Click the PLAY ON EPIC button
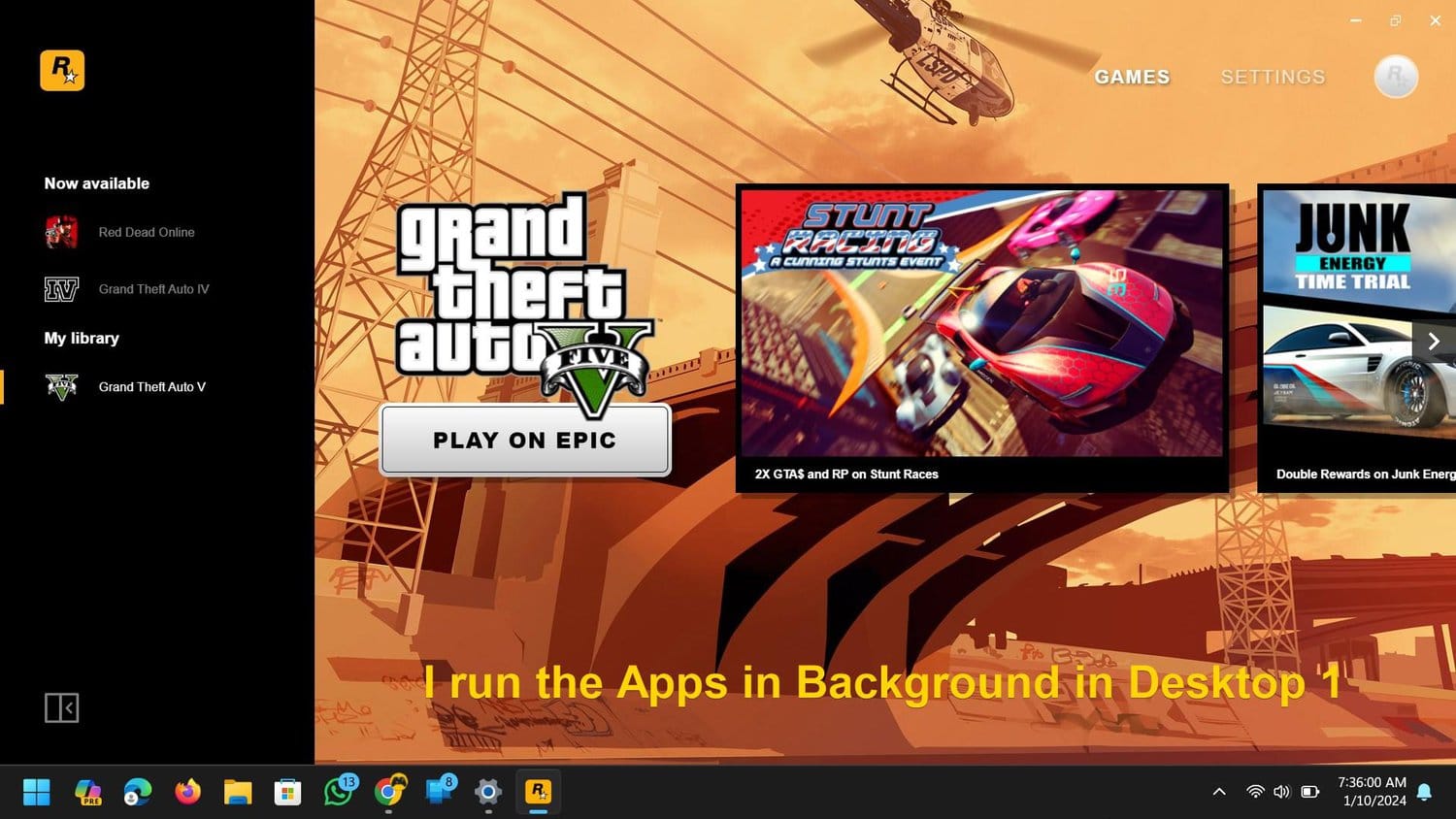1456x819 pixels. coord(525,440)
